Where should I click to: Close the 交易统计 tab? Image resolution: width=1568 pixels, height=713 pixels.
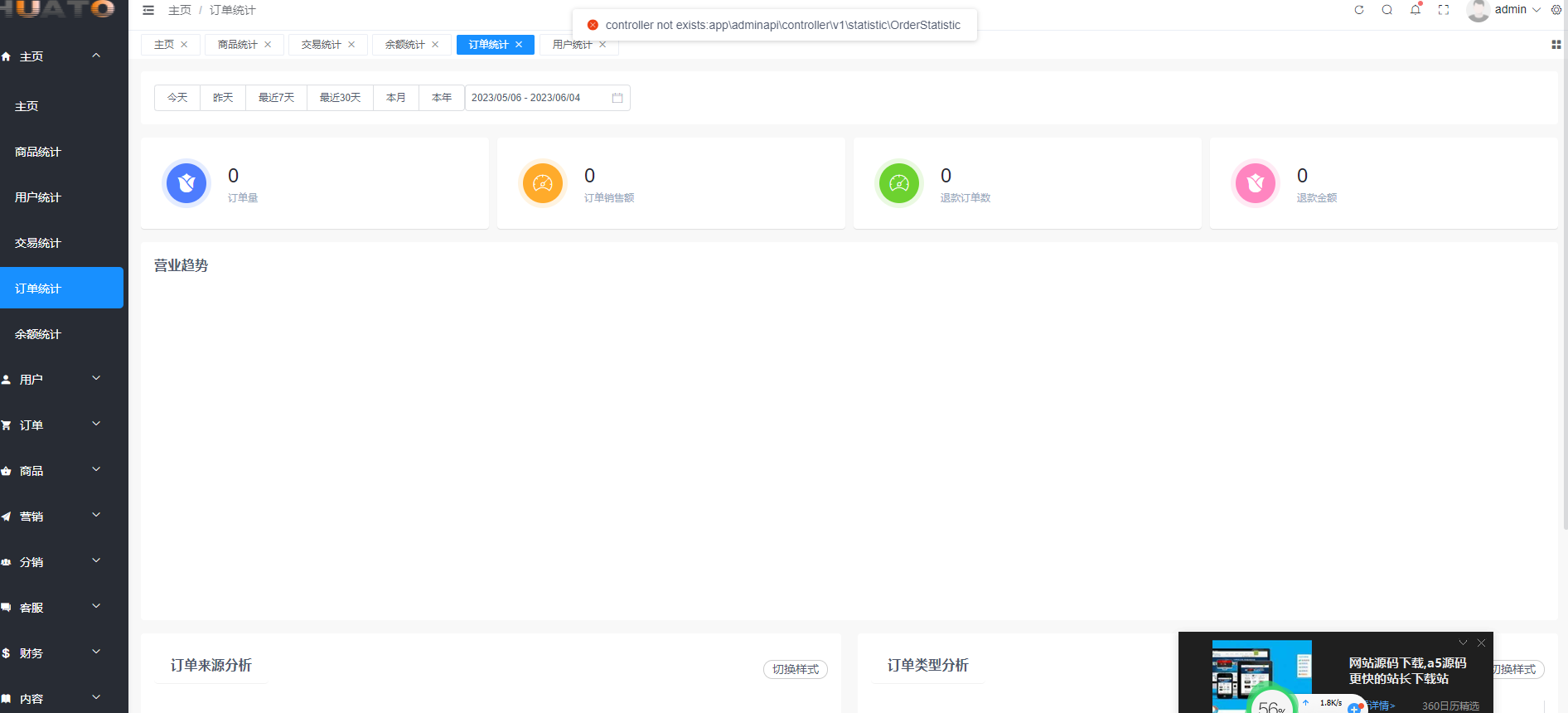[x=351, y=45]
